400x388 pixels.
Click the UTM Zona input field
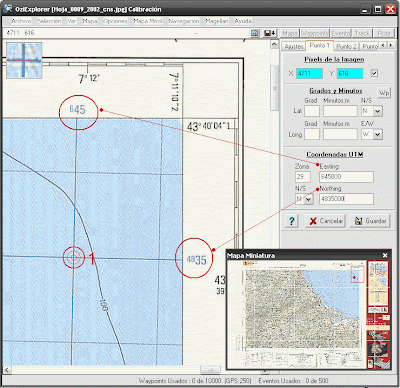tap(303, 177)
